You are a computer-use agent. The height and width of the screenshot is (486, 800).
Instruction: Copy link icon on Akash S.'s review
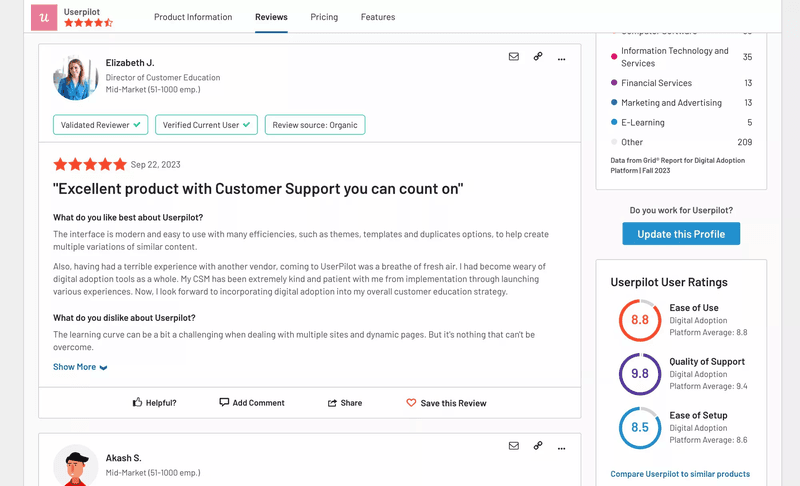point(538,446)
